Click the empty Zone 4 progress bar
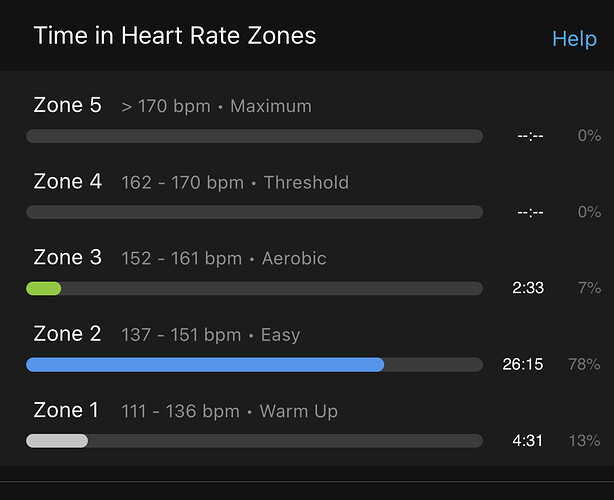Image resolution: width=614 pixels, height=500 pixels. pyautogui.click(x=255, y=212)
